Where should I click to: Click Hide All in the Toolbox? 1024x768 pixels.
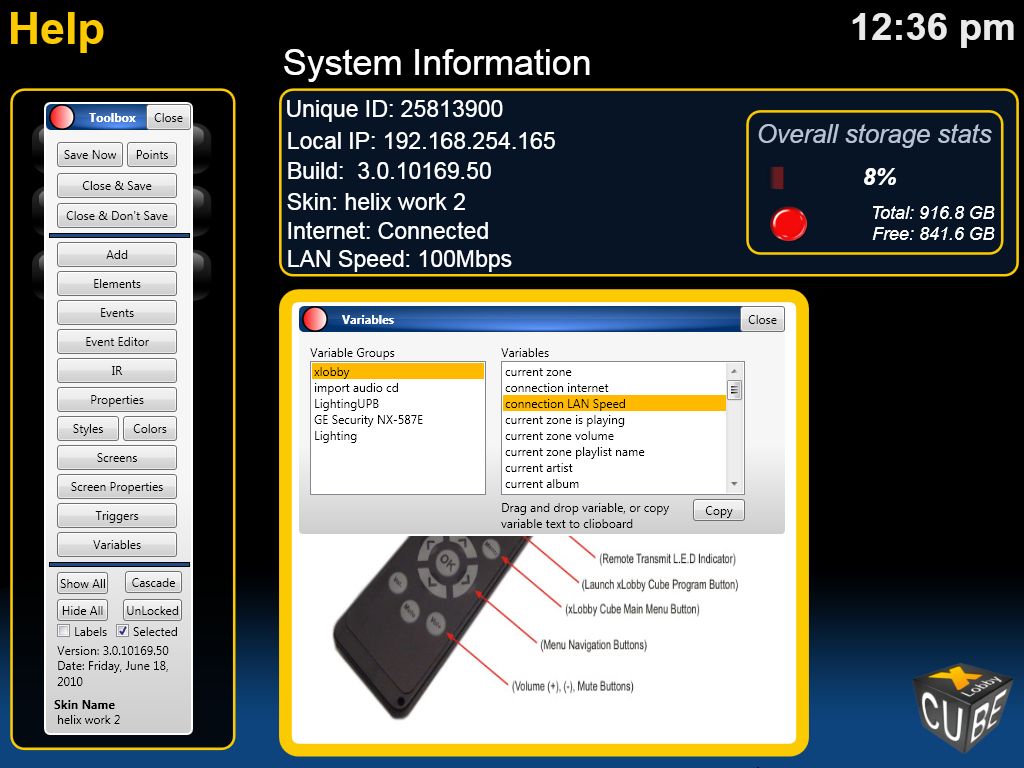[x=82, y=611]
